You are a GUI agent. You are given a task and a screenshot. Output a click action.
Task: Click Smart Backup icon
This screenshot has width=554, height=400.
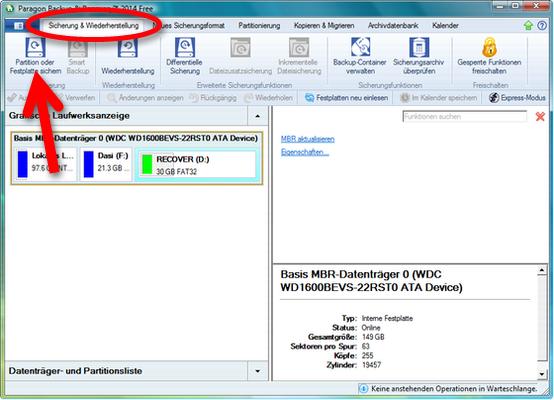click(x=78, y=48)
